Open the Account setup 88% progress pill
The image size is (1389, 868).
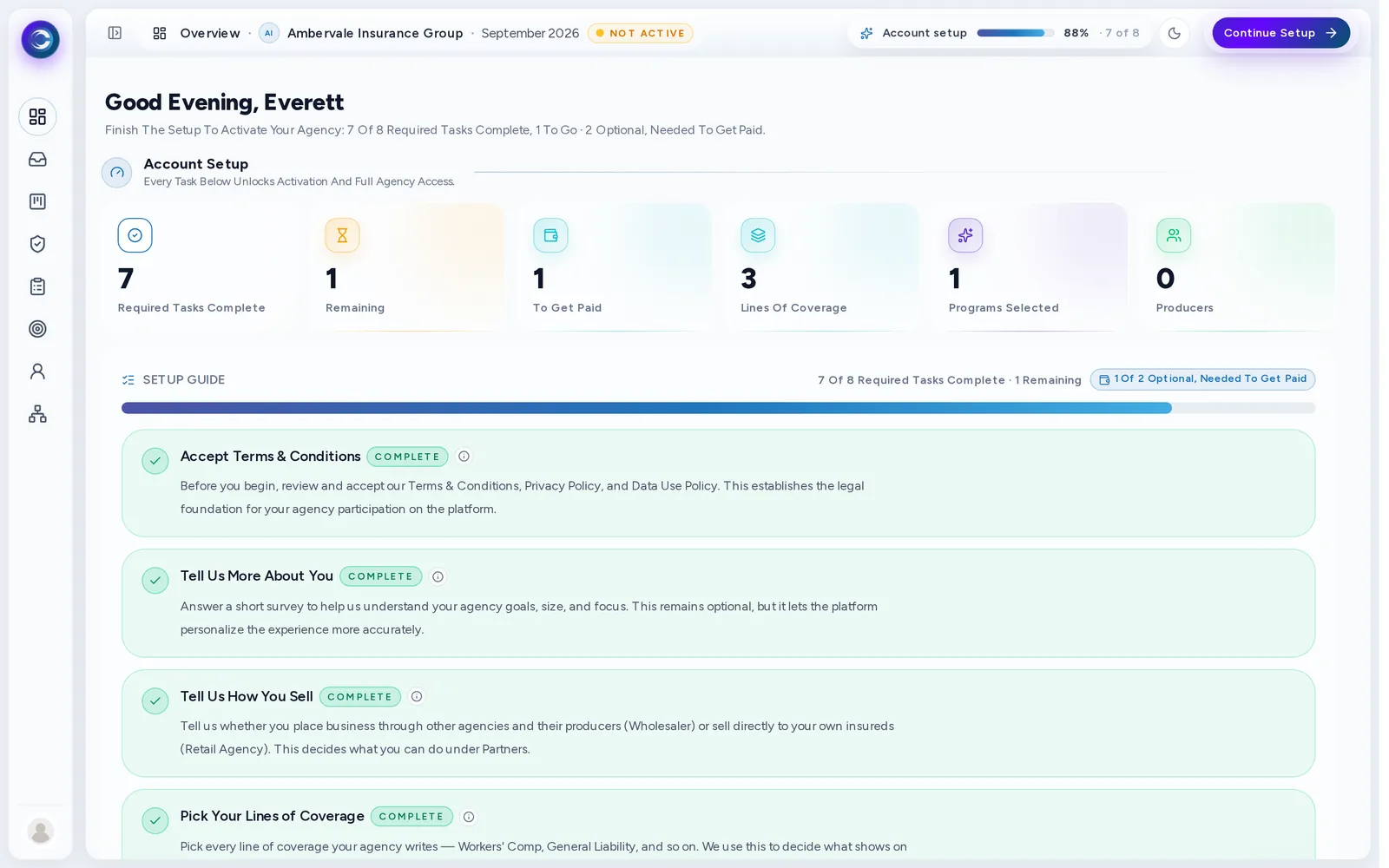pos(1000,33)
